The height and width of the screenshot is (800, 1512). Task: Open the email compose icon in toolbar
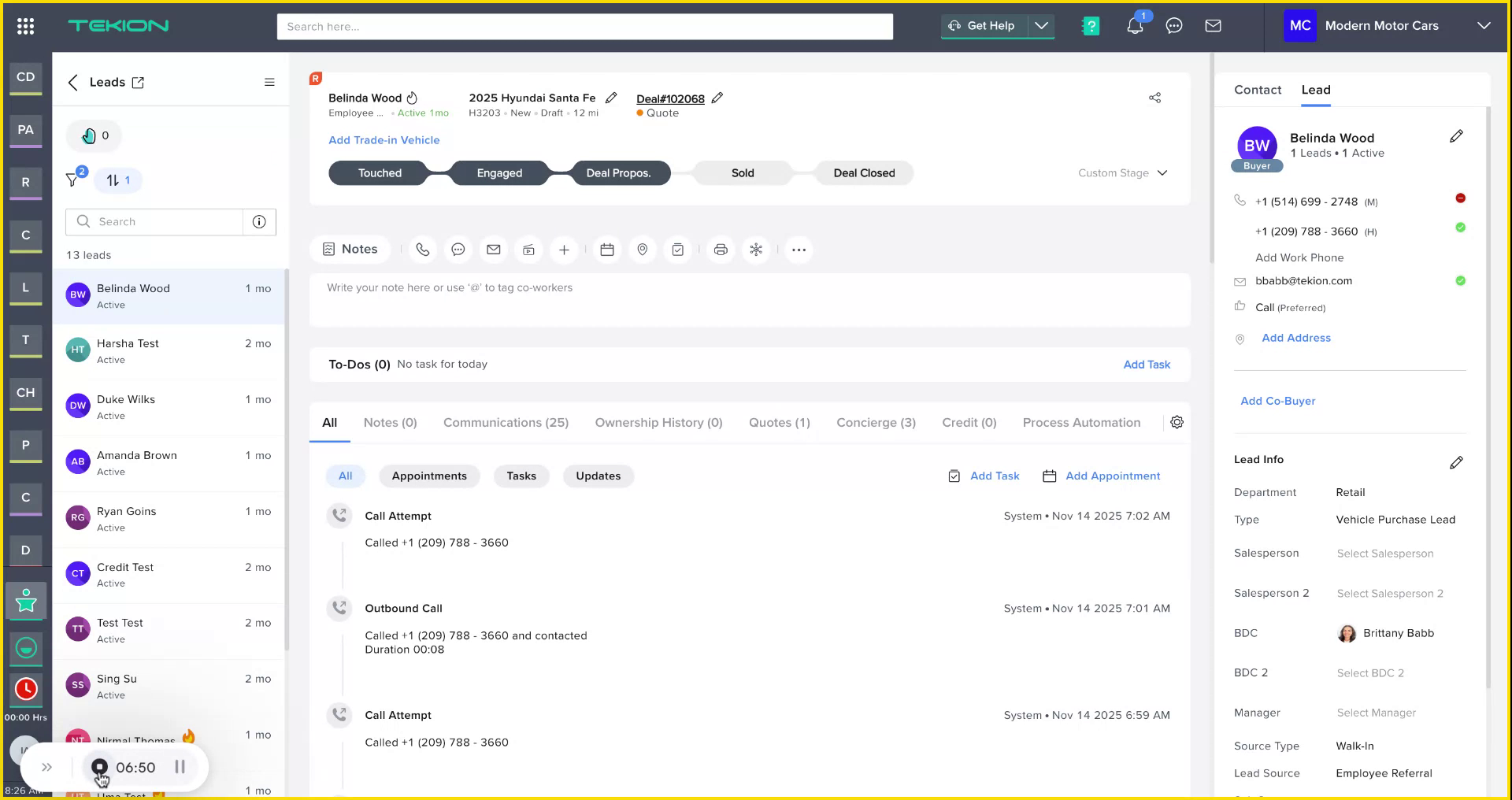[x=494, y=250]
